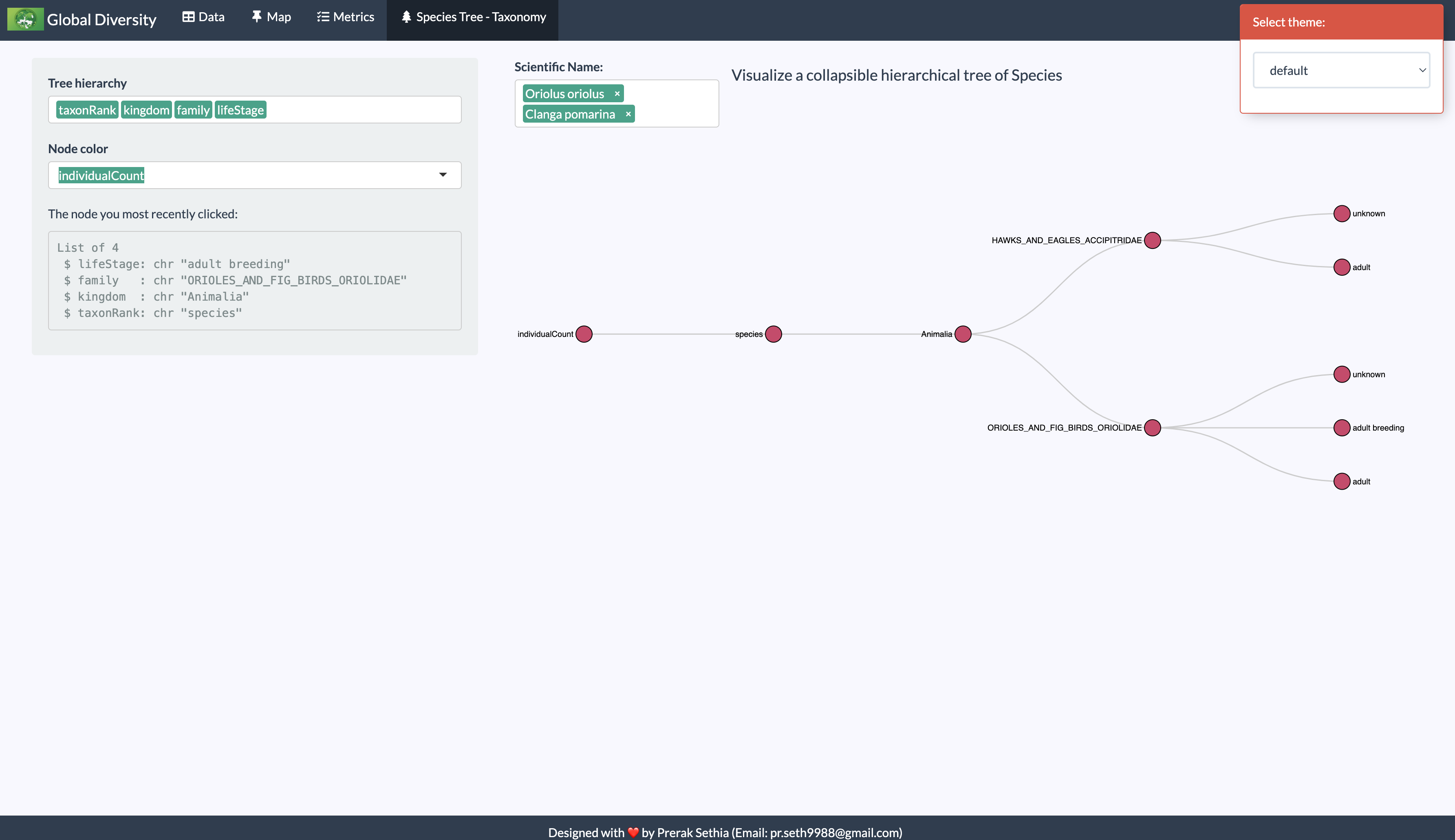The height and width of the screenshot is (840, 1455).
Task: Select the individualCount root node
Action: (x=584, y=334)
